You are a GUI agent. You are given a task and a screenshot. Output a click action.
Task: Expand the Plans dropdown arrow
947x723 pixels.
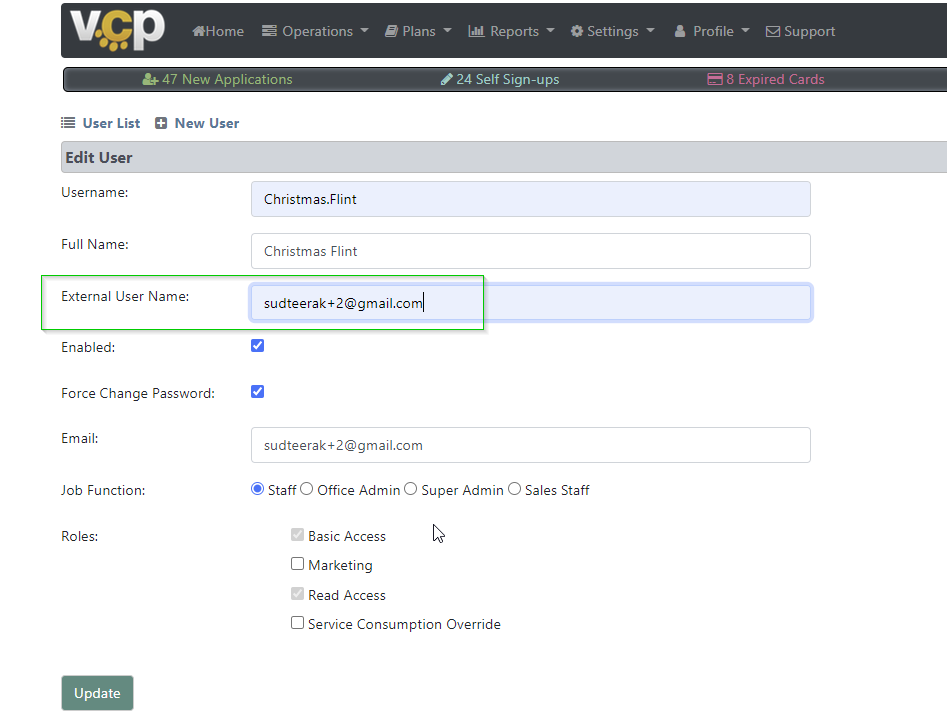point(447,31)
